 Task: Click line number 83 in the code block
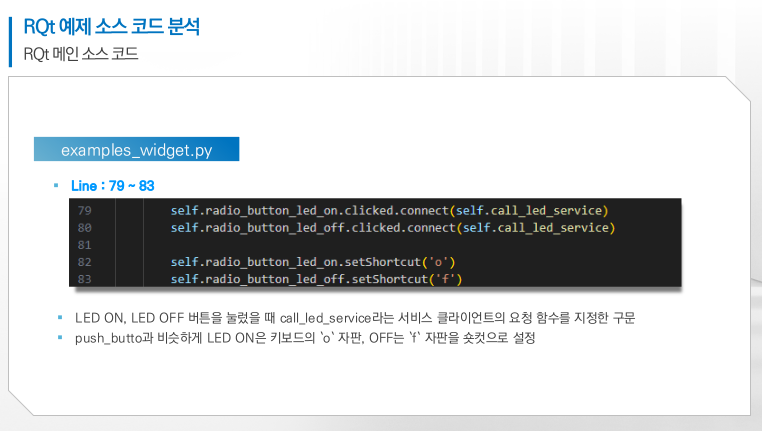(x=85, y=279)
